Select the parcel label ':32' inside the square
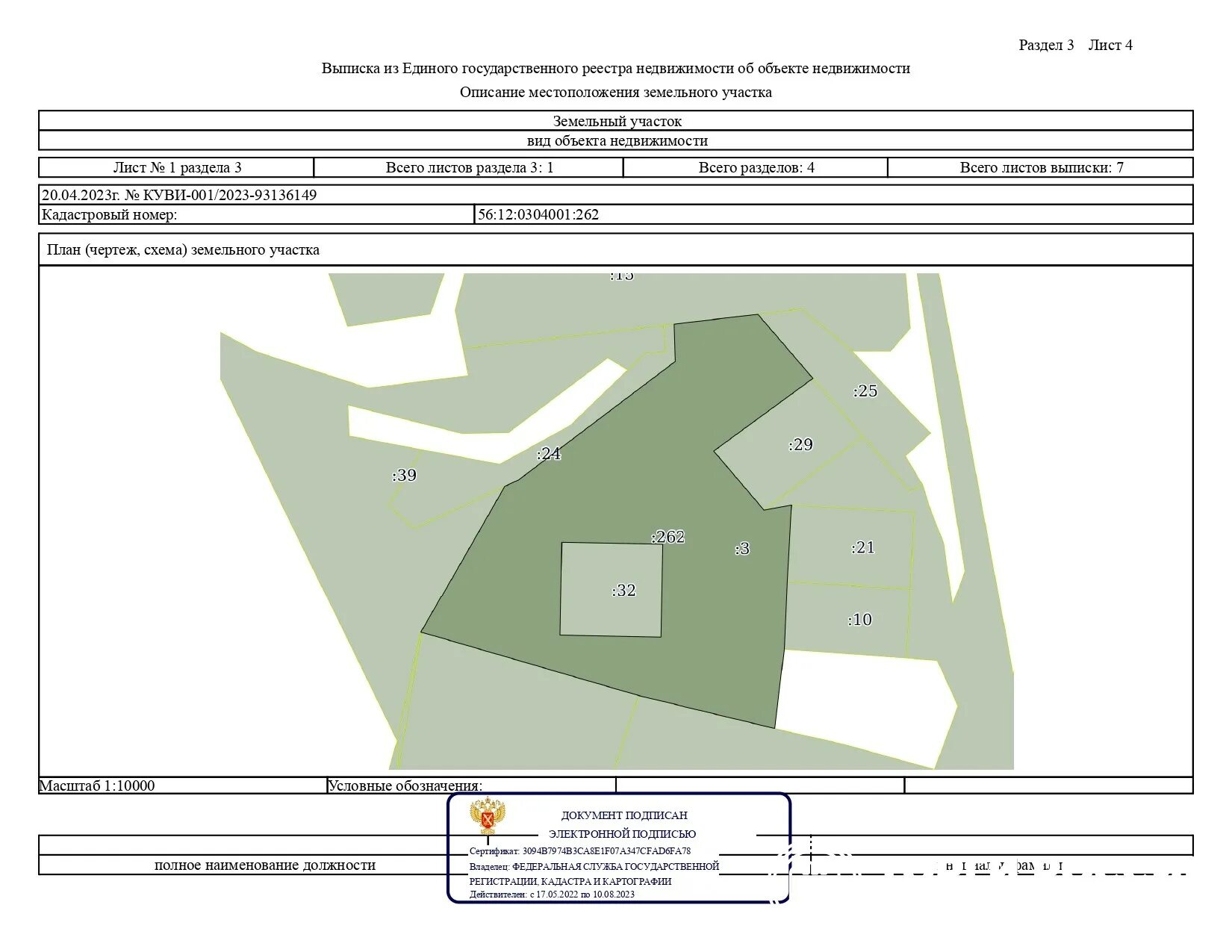Viewport: 1232px width, 952px height. (624, 591)
